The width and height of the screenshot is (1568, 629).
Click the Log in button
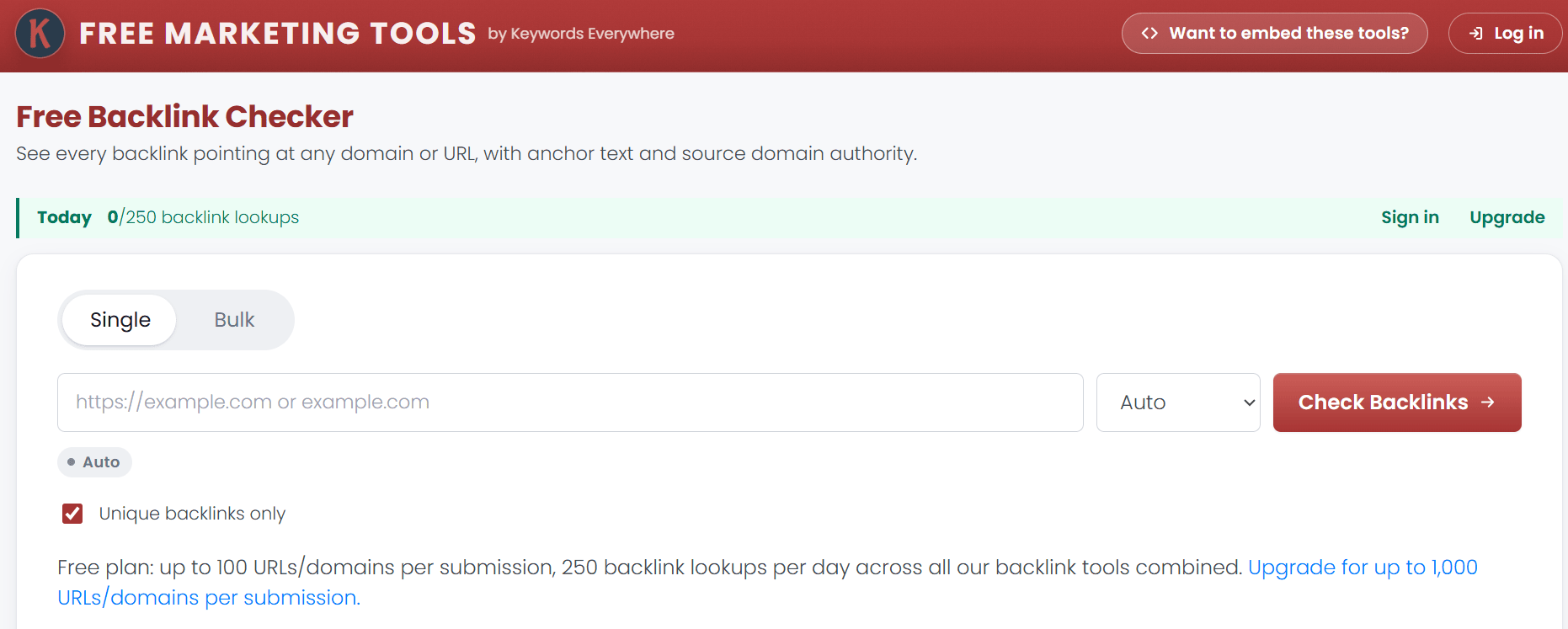pos(1505,34)
